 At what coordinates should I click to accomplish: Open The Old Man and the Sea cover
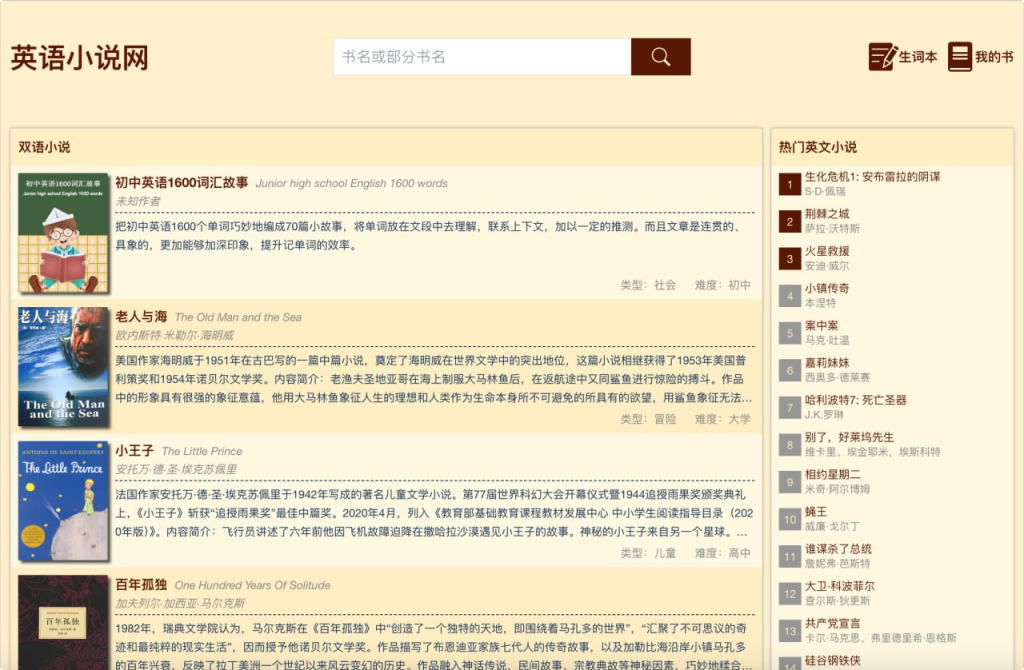[x=63, y=366]
